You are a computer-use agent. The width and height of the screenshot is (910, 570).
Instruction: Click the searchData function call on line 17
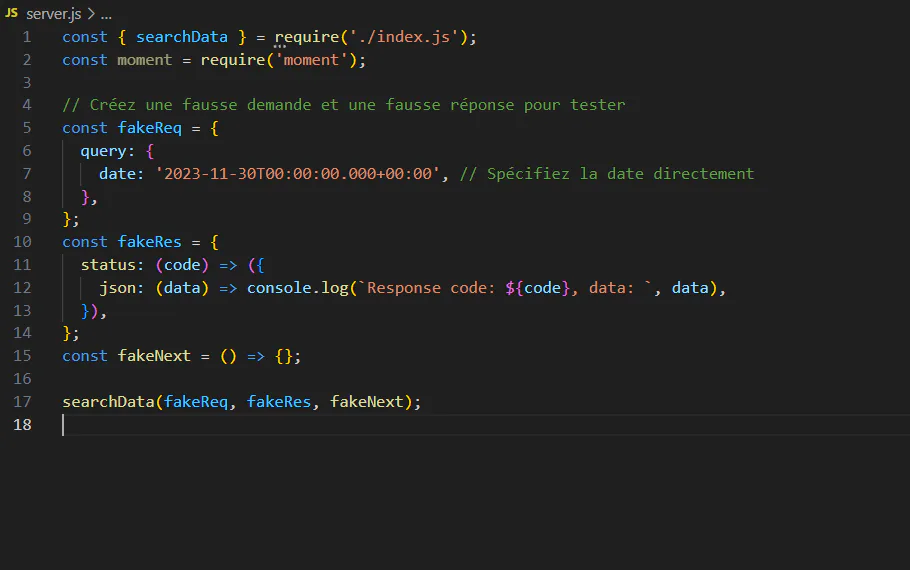109,402
